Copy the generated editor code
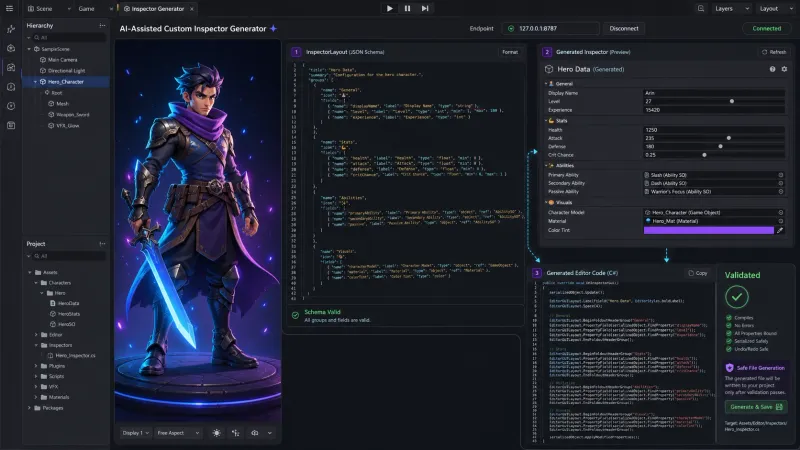The image size is (800, 450). [698, 273]
